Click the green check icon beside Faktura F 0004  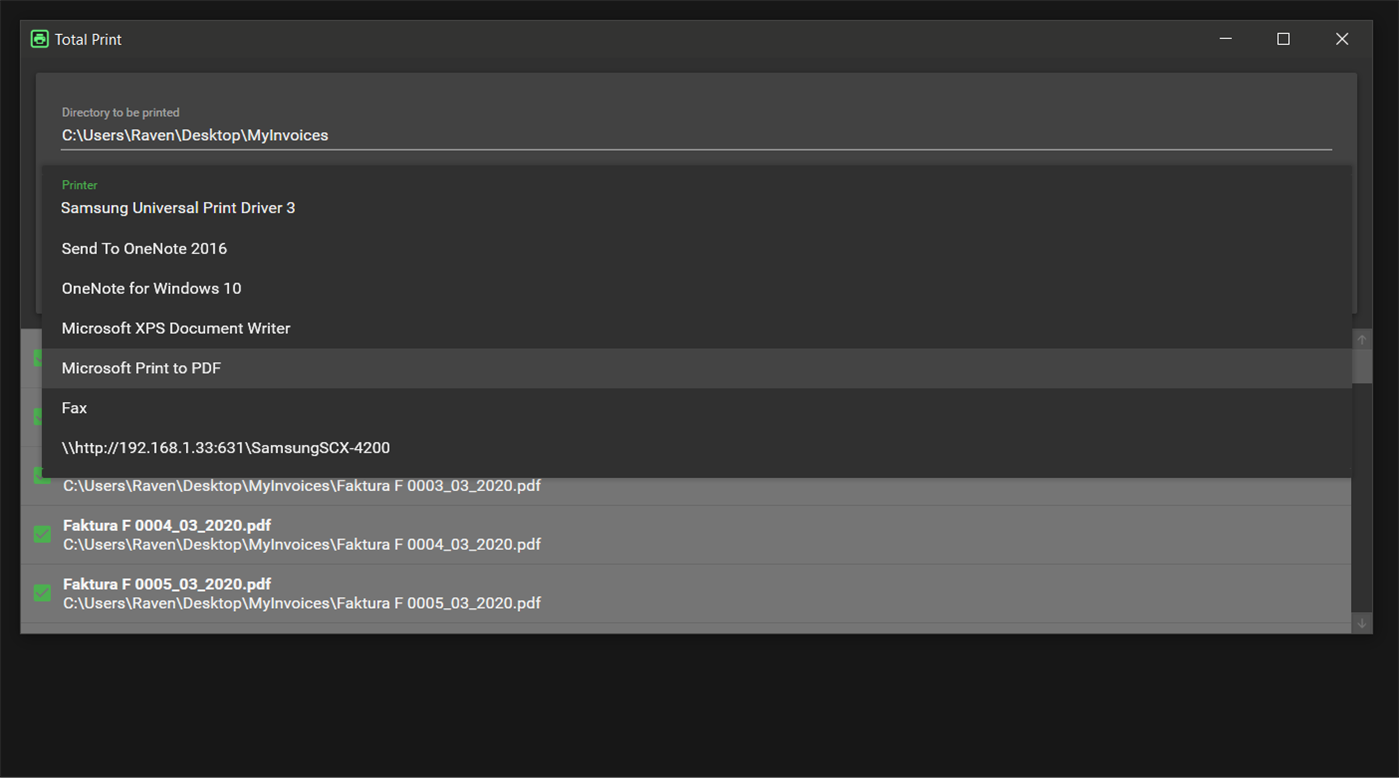click(x=41, y=534)
